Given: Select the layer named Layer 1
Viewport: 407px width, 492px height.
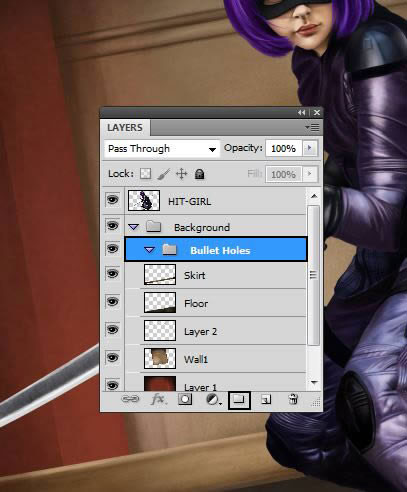Looking at the screenshot, I should (x=200, y=387).
